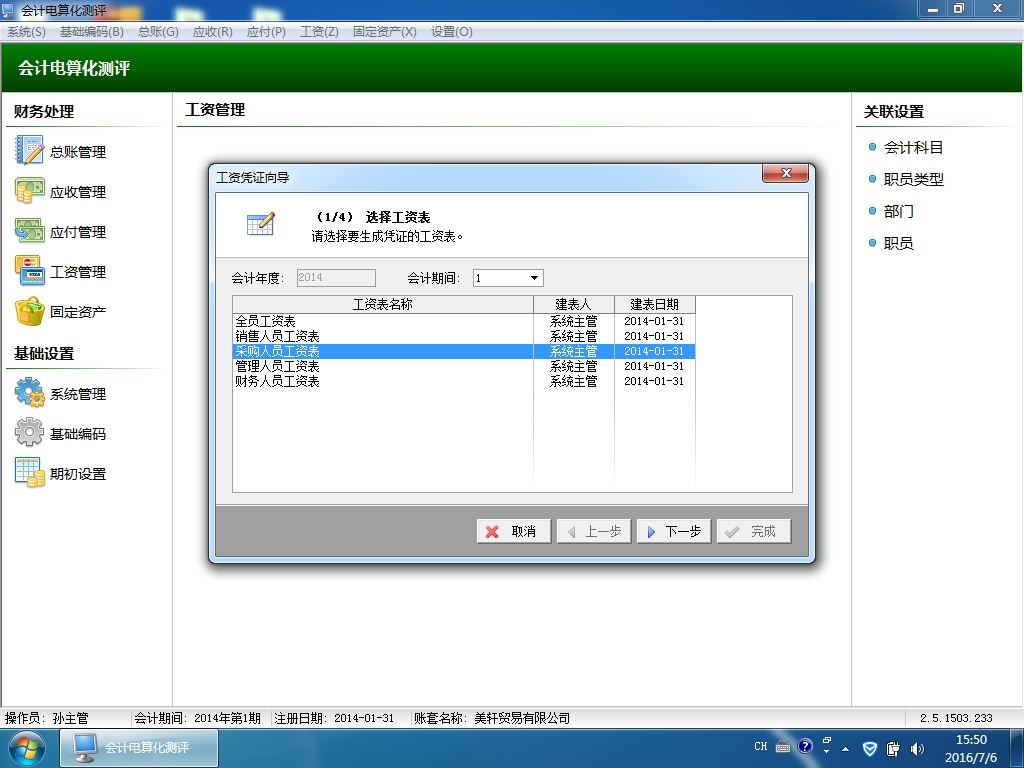Open 应收管理 money icon
The image size is (1024, 768).
29,191
